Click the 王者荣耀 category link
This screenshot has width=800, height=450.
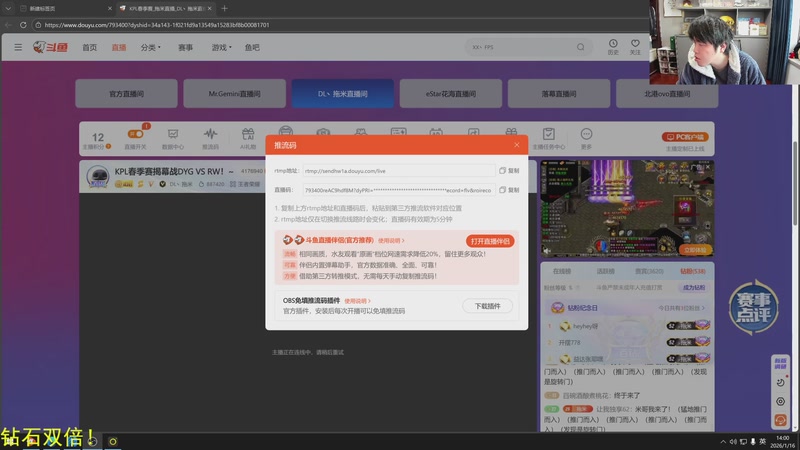click(245, 184)
